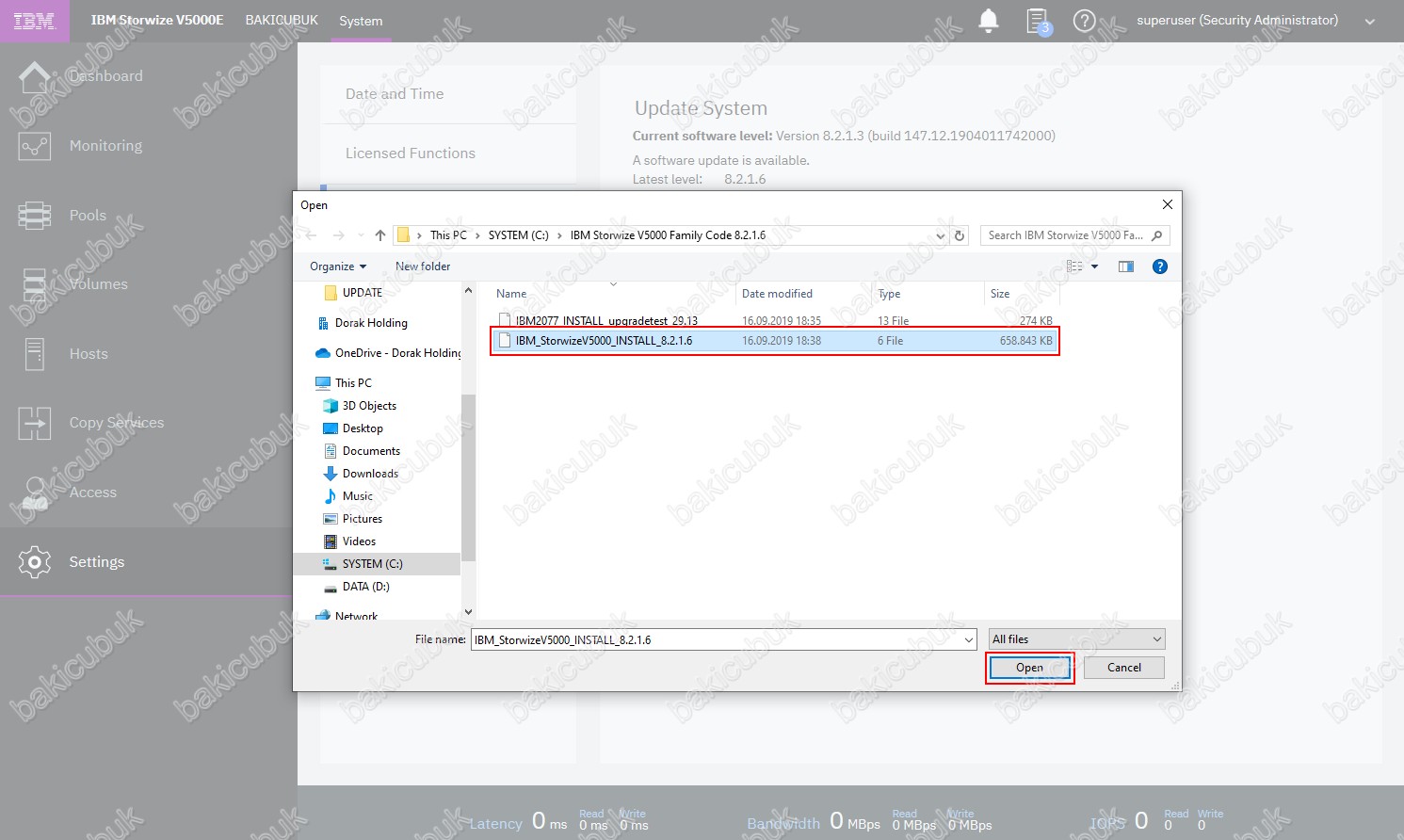Close the Open dialog with X
Screen dimensions: 1404x840
coord(1168,204)
